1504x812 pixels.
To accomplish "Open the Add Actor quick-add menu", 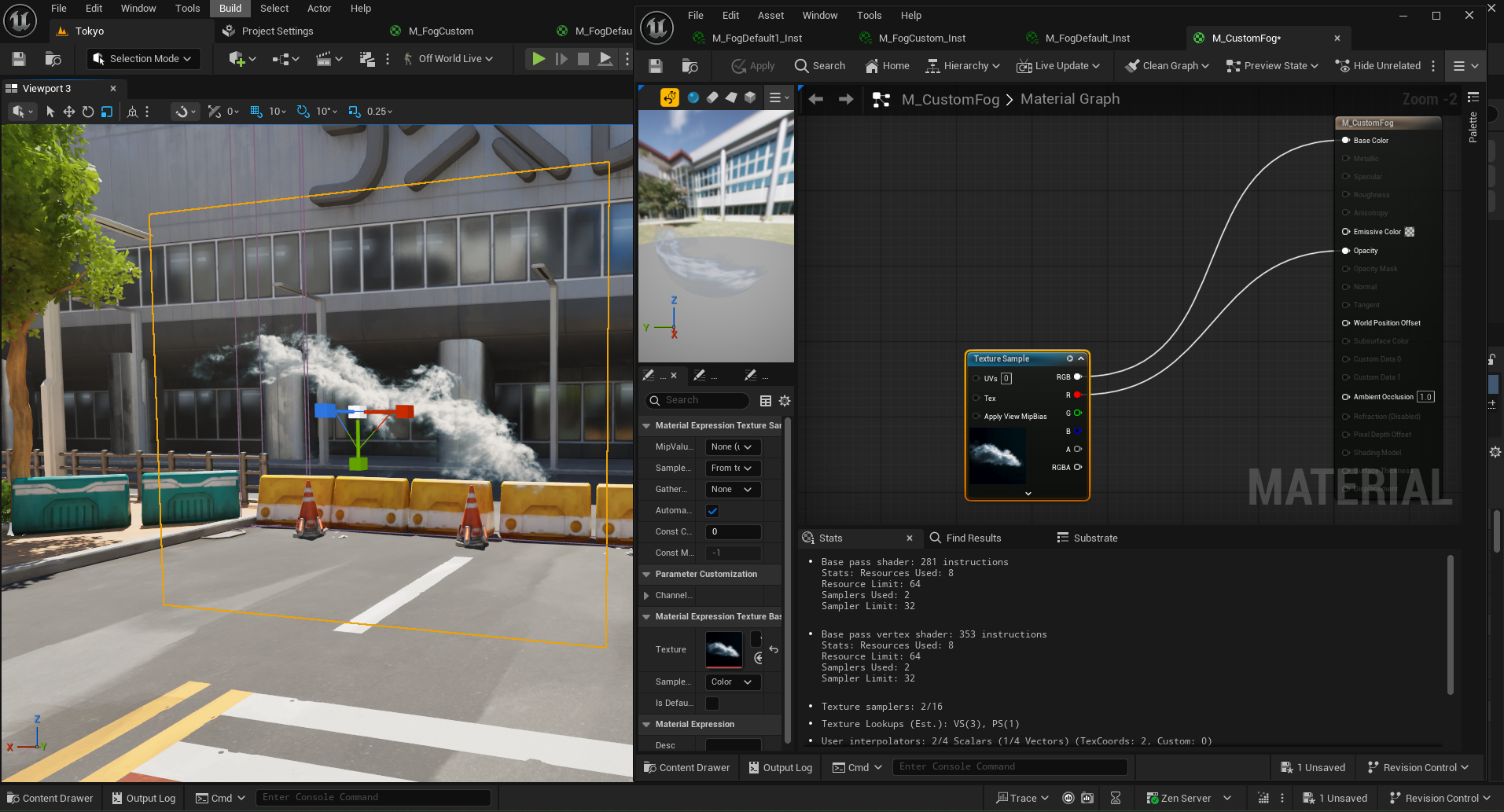I will 242,59.
